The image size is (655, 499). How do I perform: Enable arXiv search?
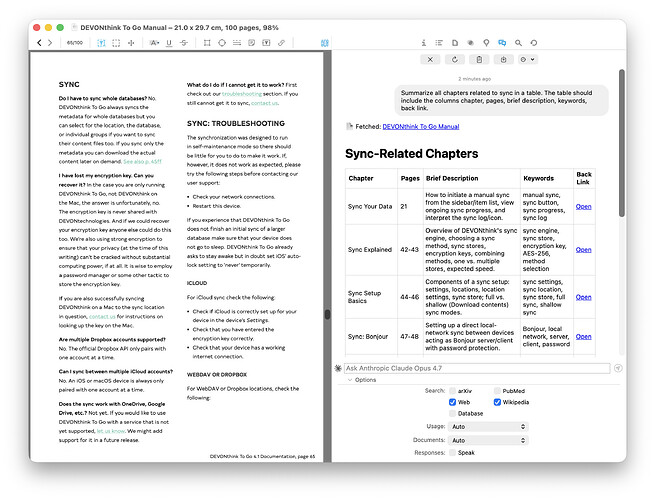tap(452, 391)
